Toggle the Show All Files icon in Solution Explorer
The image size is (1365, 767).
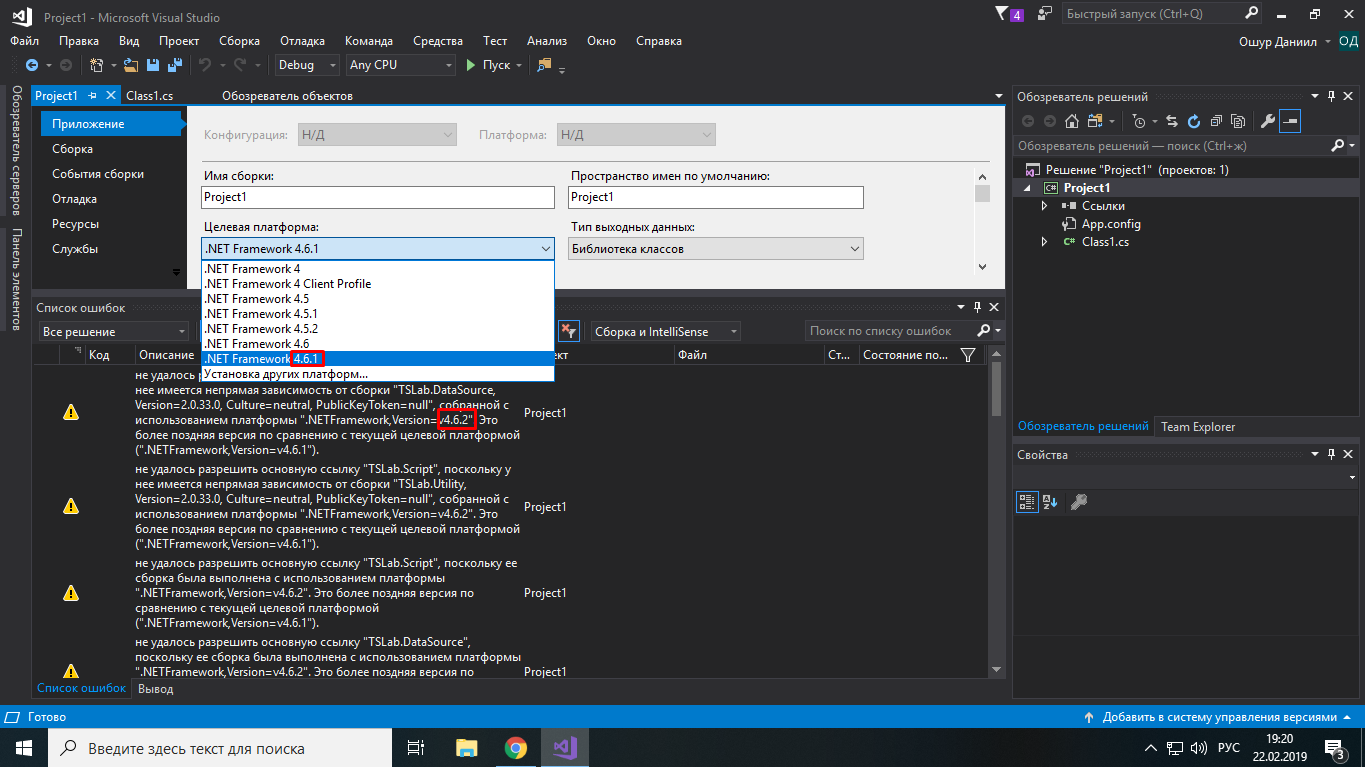(1238, 121)
